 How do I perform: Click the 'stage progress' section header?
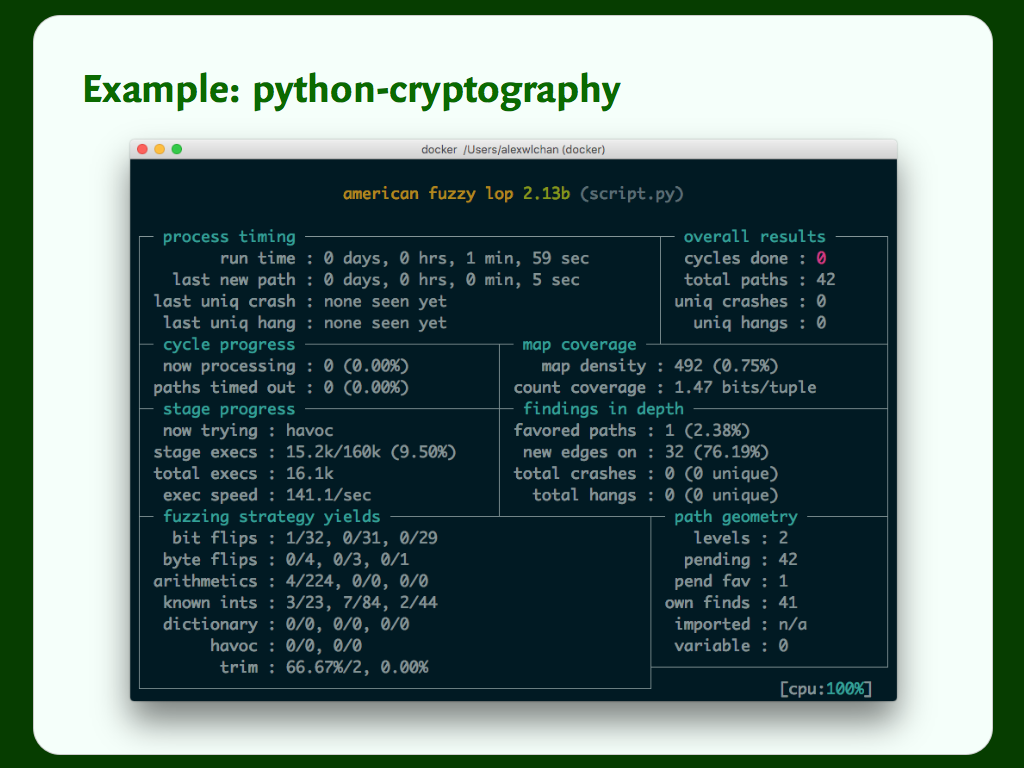(x=229, y=409)
